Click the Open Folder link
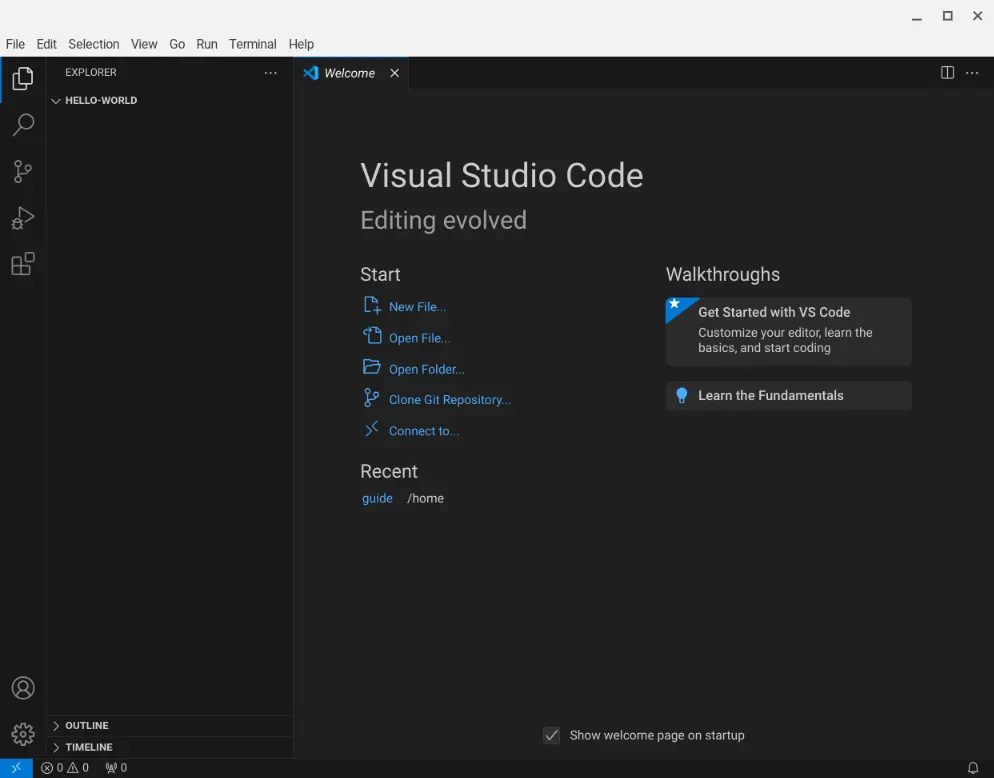The width and height of the screenshot is (994, 778). pos(426,369)
